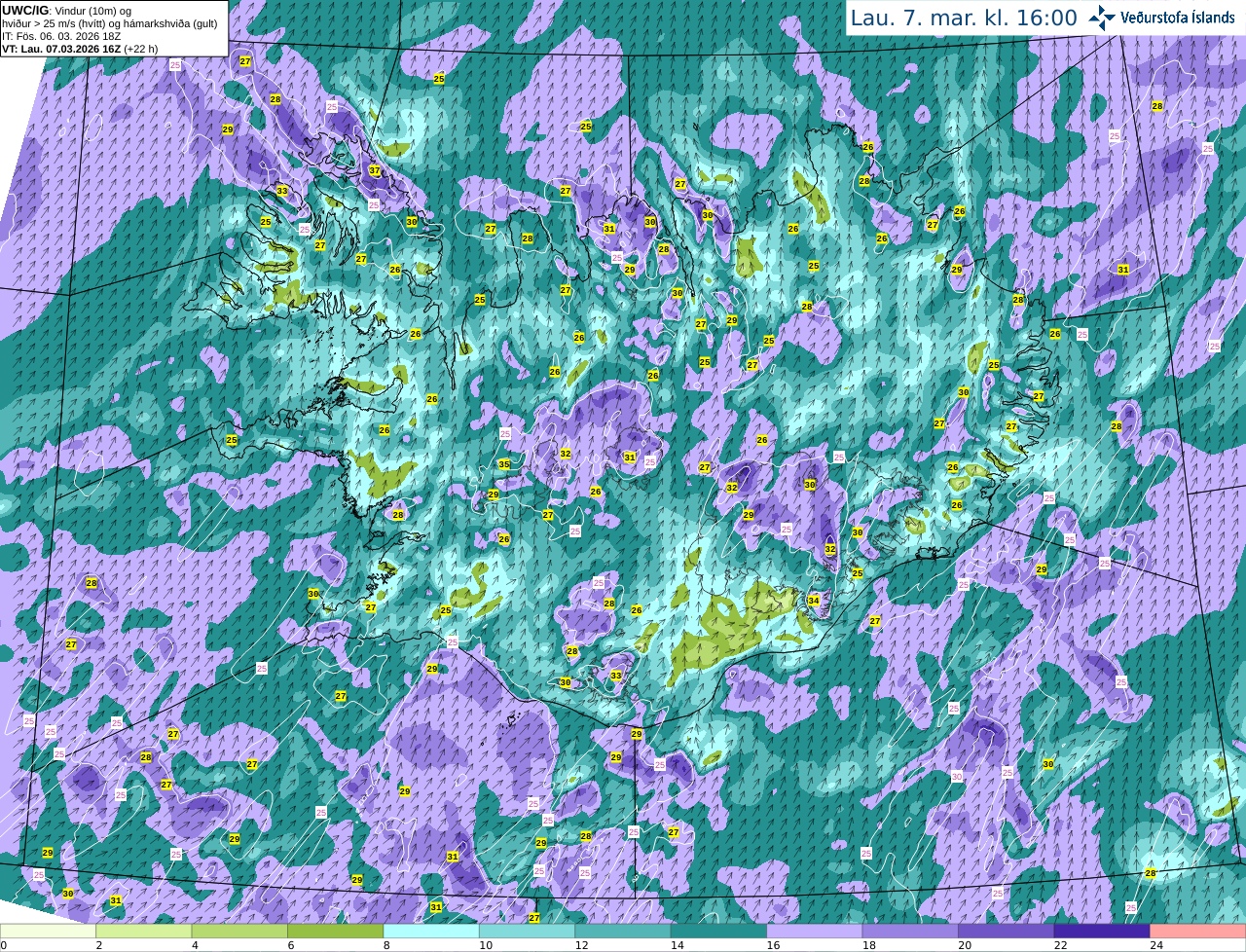This screenshot has width=1246, height=952.
Task: Click the legend scale value 2
Action: pyautogui.click(x=98, y=945)
